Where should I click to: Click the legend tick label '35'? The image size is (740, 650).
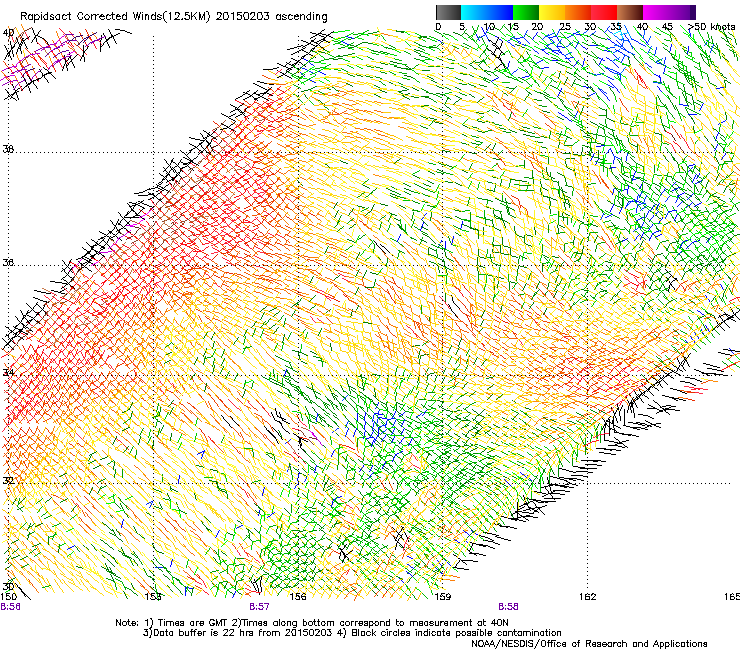pos(616,27)
